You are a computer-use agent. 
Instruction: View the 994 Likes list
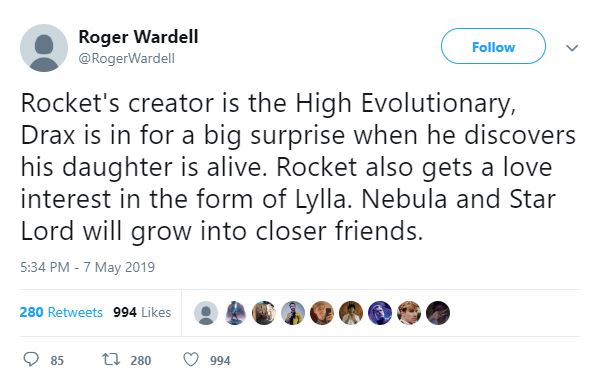tap(142, 312)
